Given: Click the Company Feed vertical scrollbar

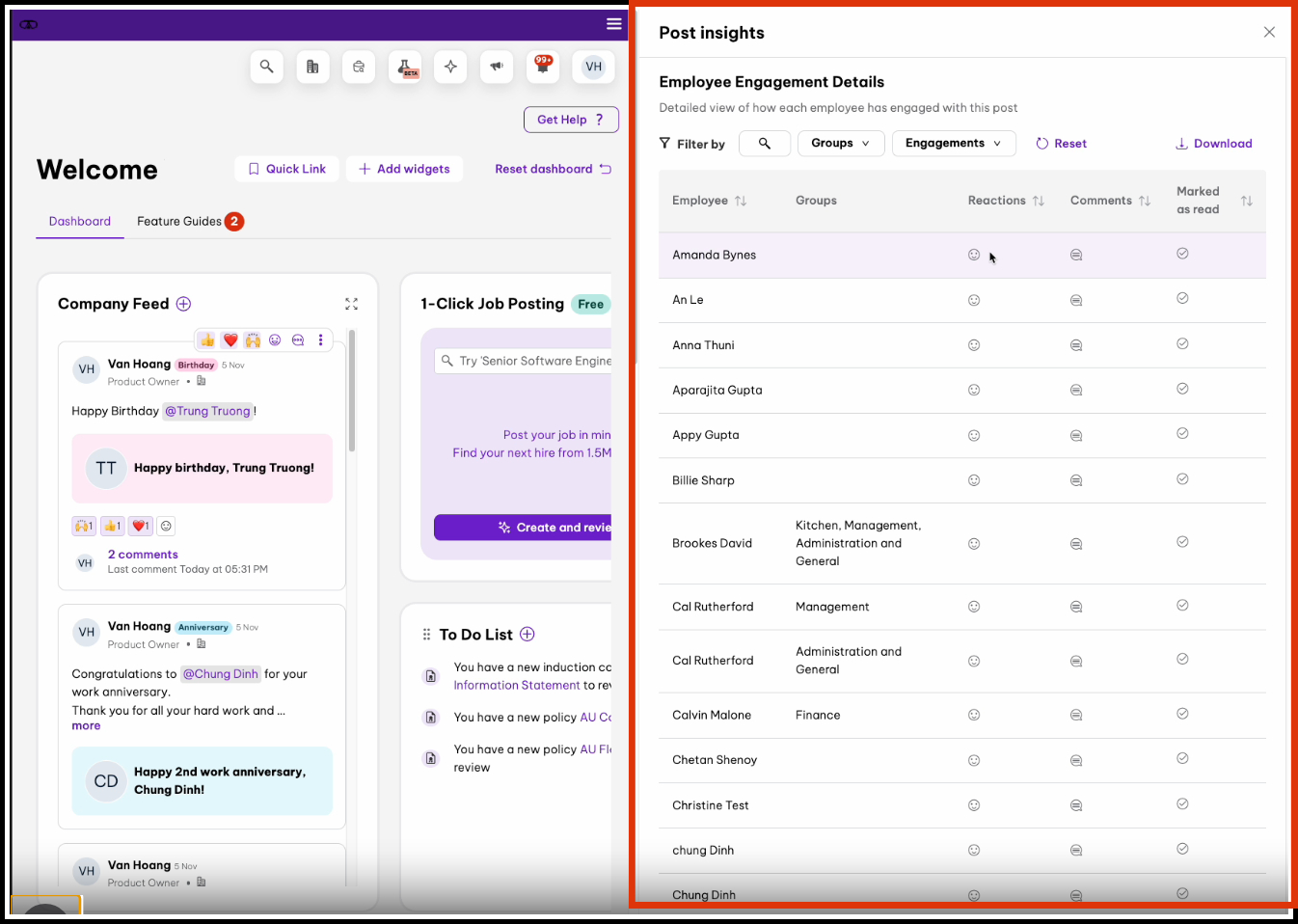Looking at the screenshot, I should (352, 391).
